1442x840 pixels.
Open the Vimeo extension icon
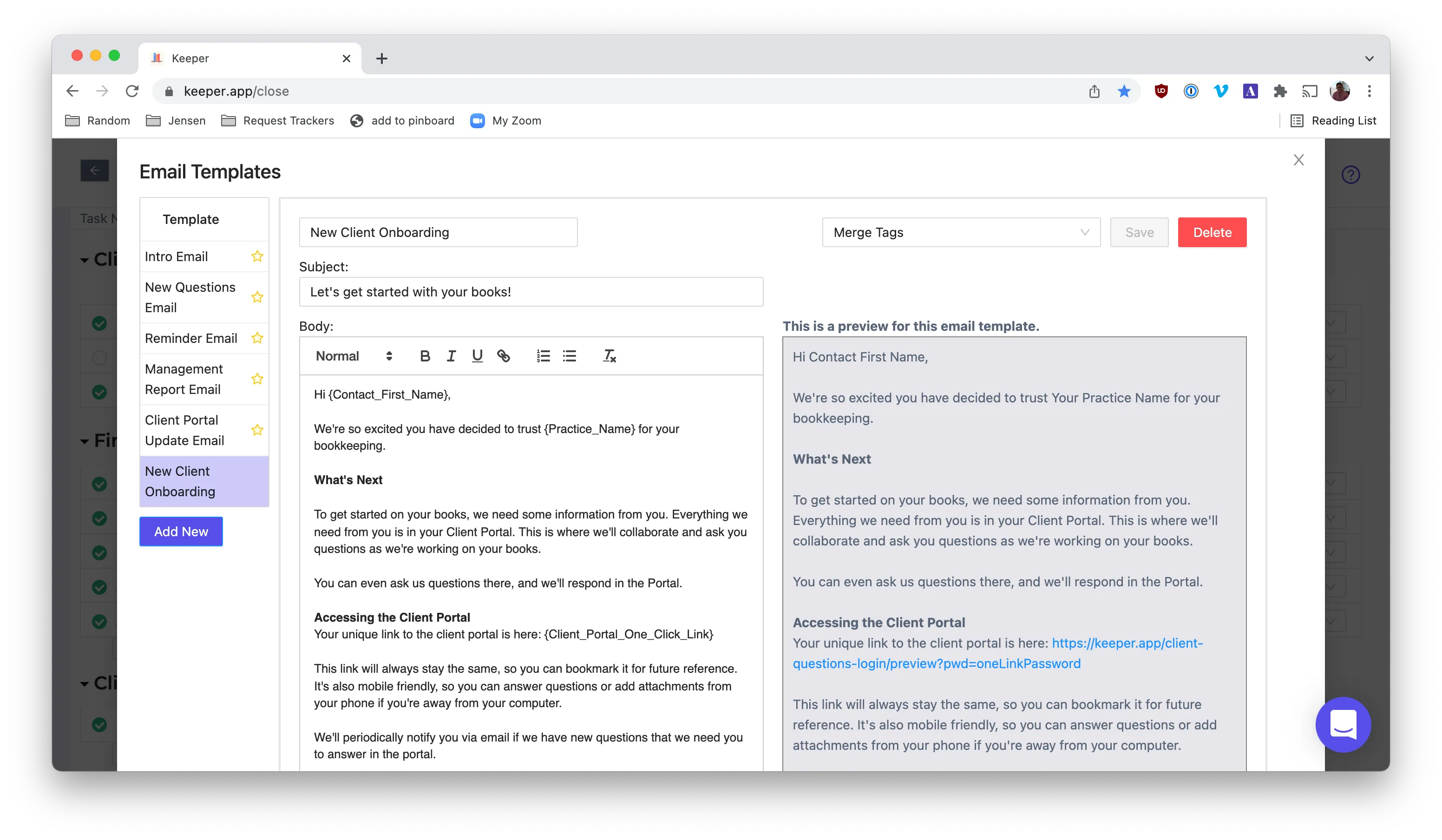click(x=1220, y=91)
